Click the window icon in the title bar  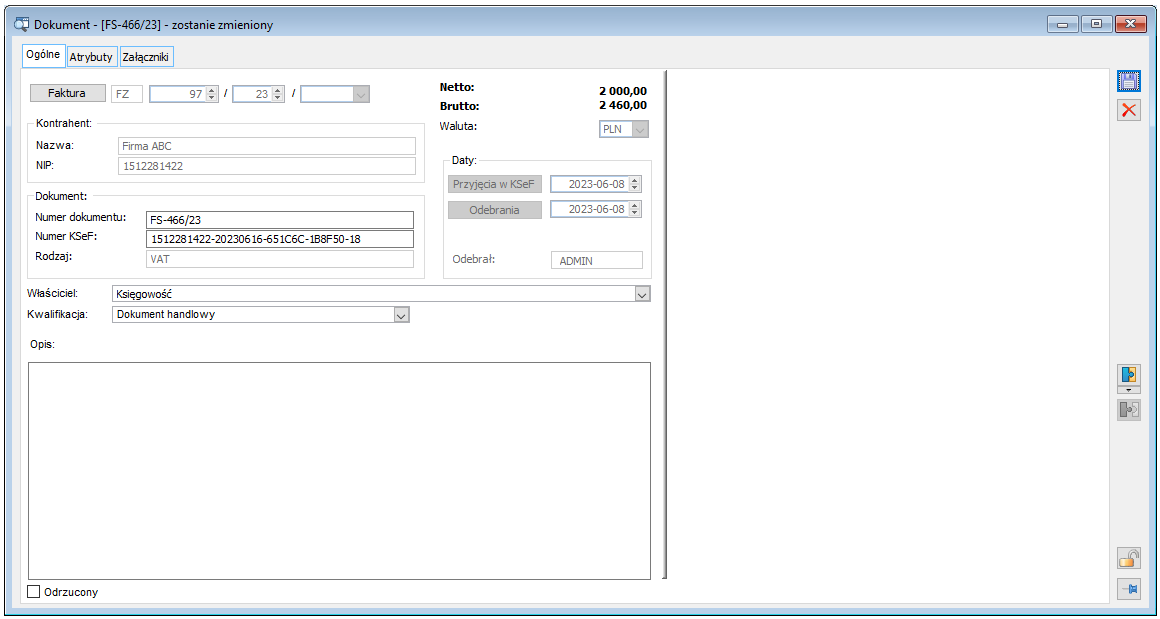coord(22,24)
